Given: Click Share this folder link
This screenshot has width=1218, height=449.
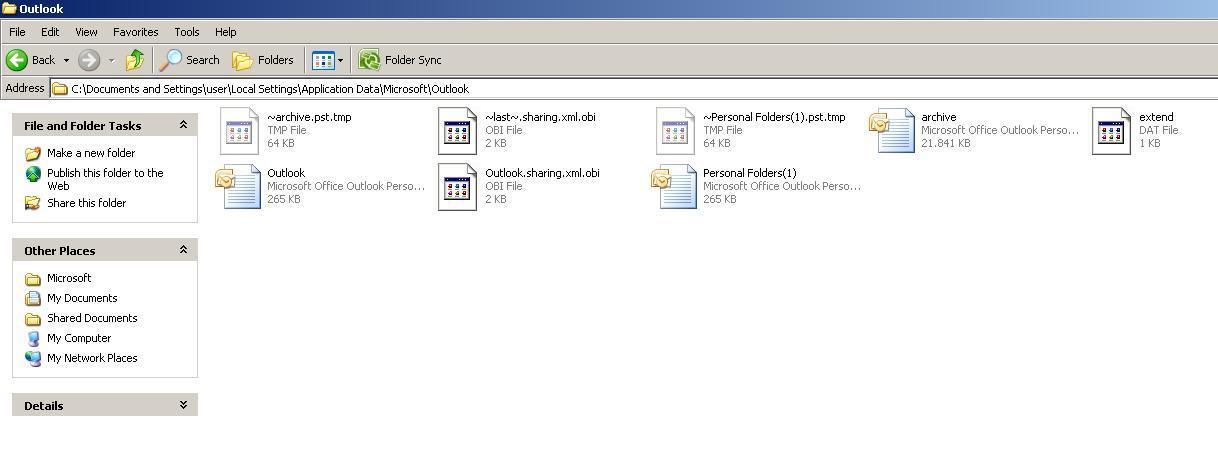Looking at the screenshot, I should click(86, 203).
